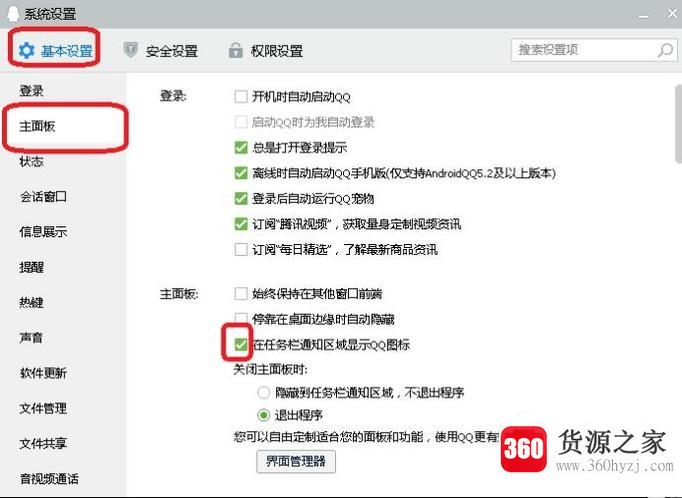The height and width of the screenshot is (498, 682).
Task: Uncheck 订阅"腾讯视频" subscription checkbox
Action: (x=241, y=224)
